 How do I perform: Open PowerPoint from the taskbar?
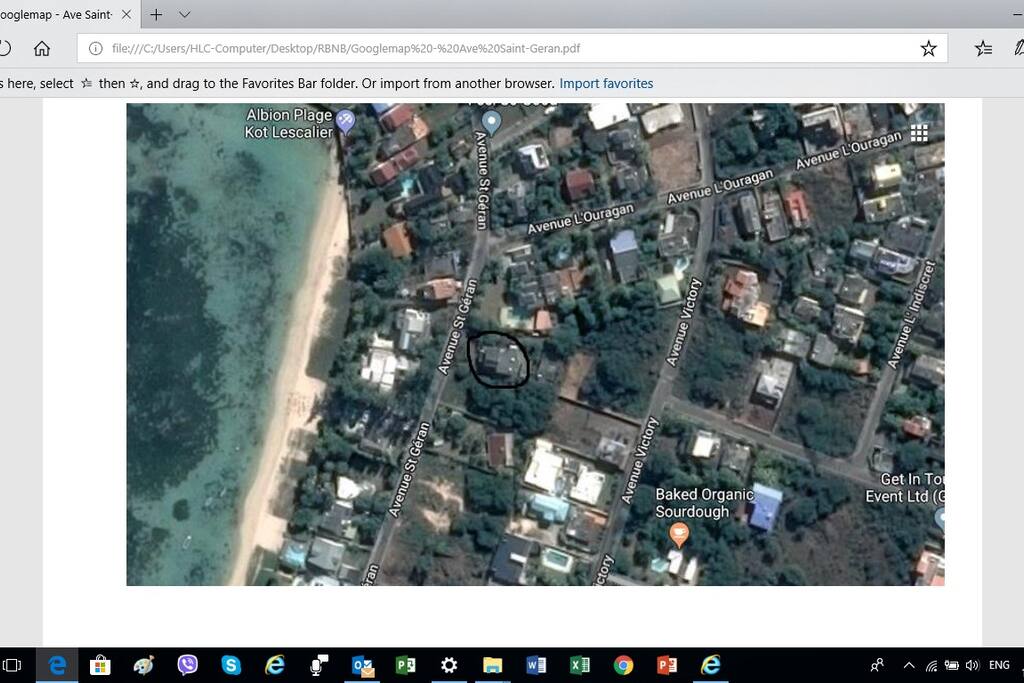(x=667, y=665)
